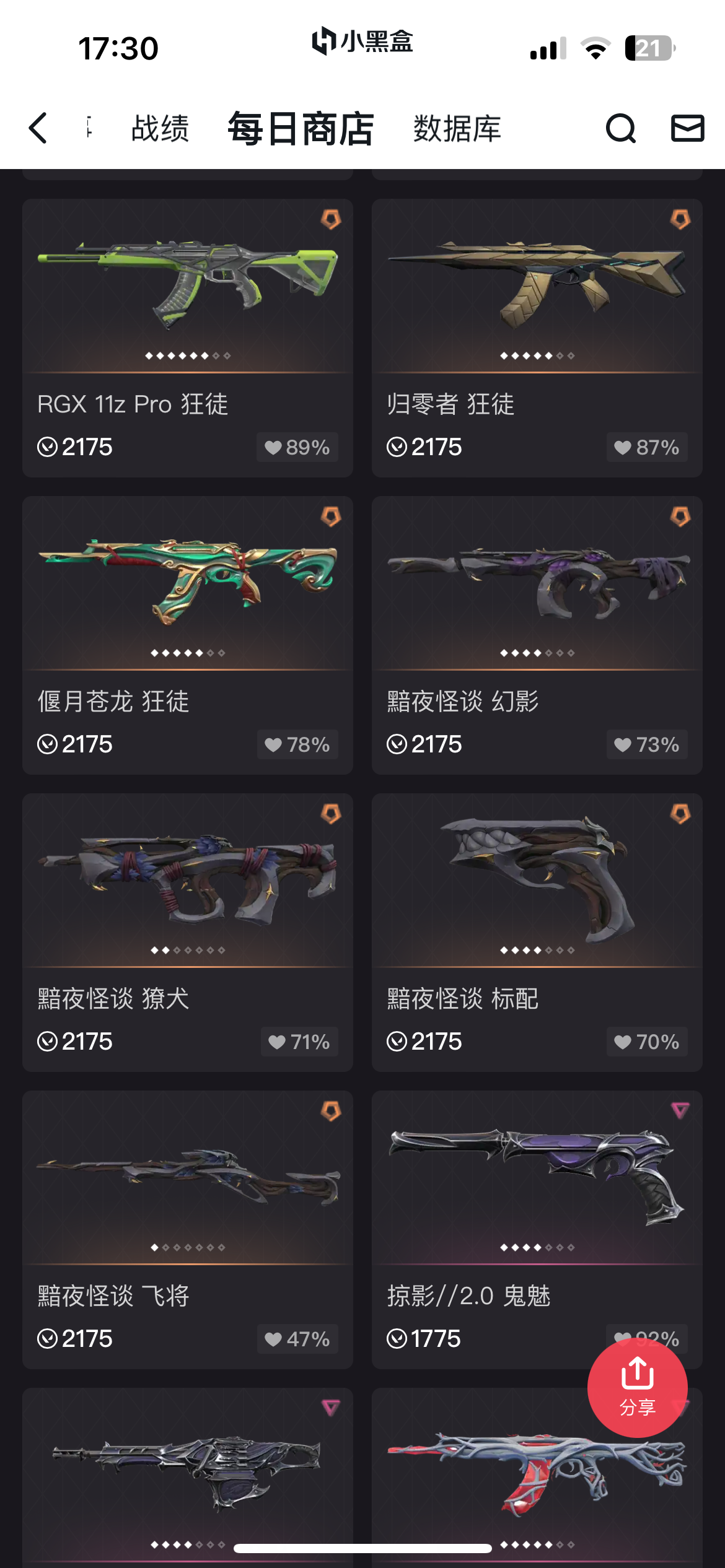Open the search magnifier icon
The width and height of the screenshot is (725, 1568).
point(621,128)
